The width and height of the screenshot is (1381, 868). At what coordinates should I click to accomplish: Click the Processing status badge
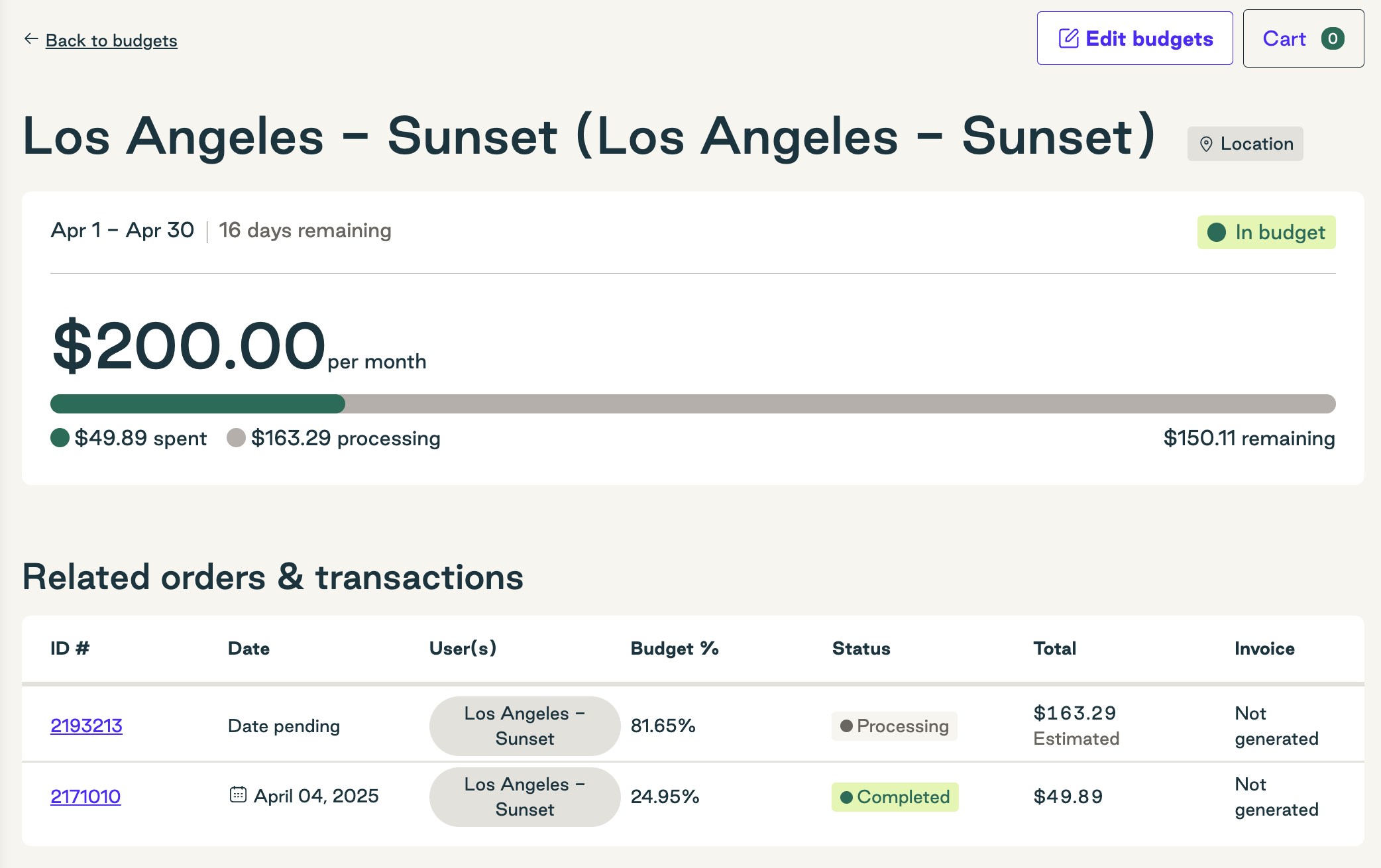(x=894, y=726)
